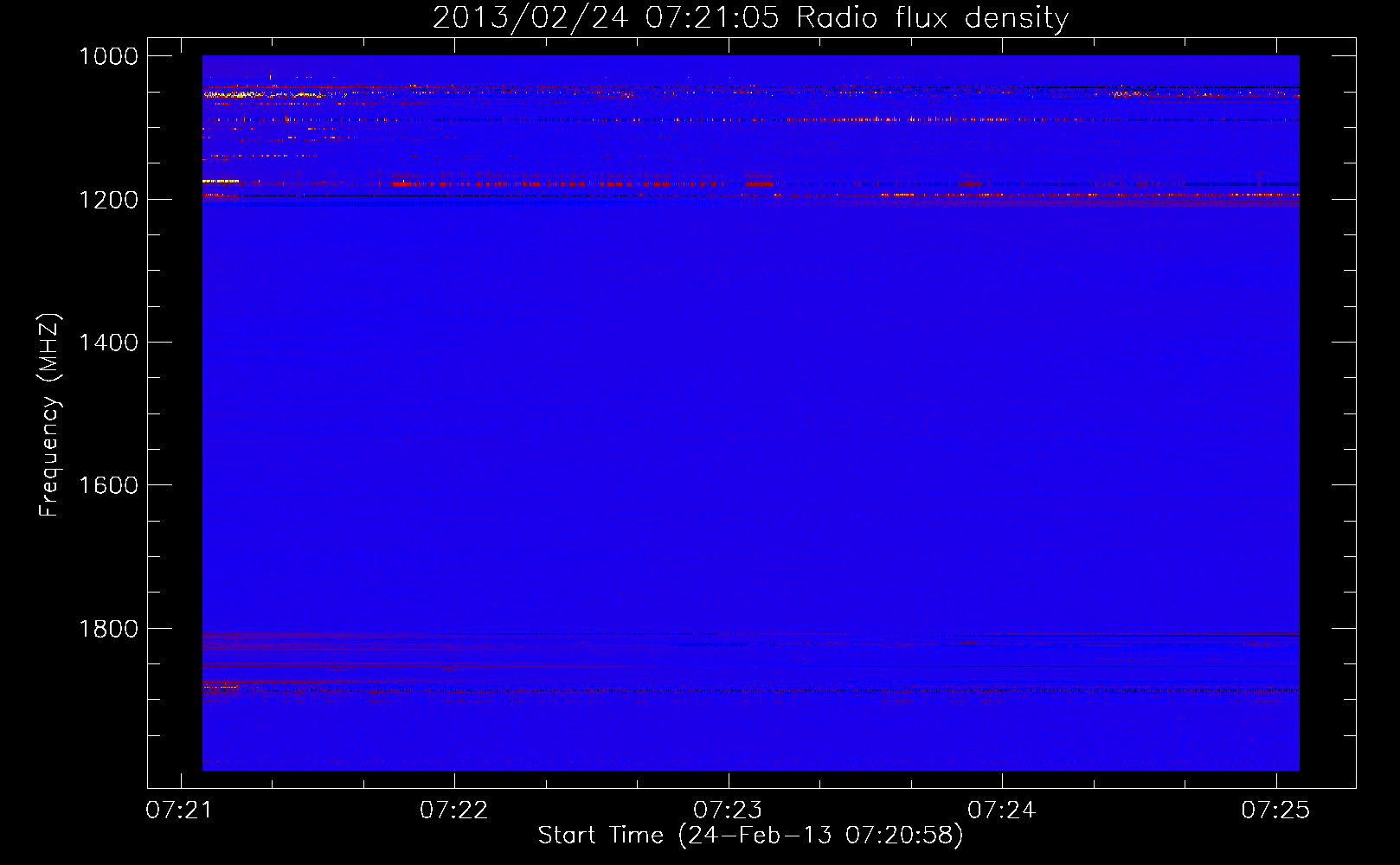
Task: Click the 07:21 time tick label
Action: (x=180, y=811)
